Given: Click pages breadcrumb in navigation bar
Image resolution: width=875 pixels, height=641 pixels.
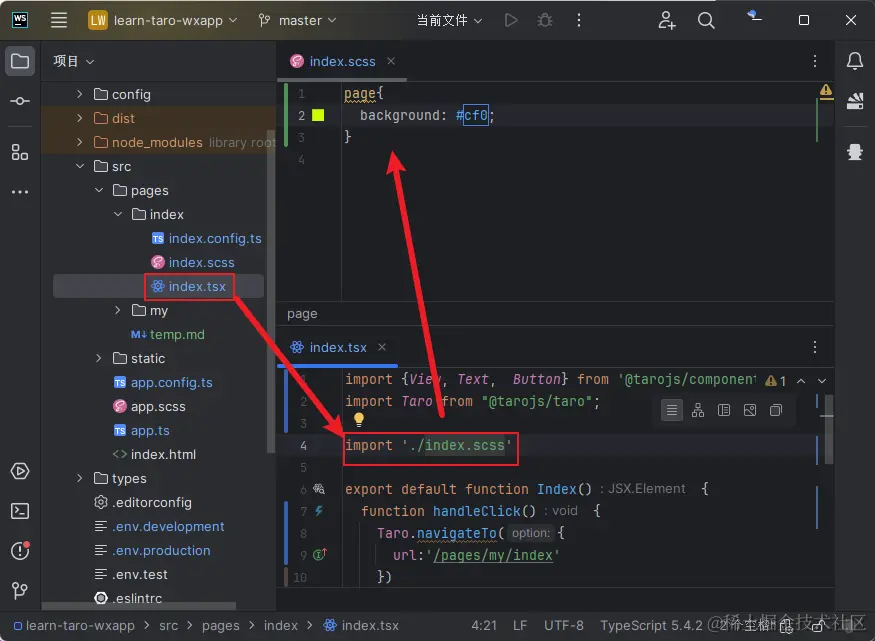Looking at the screenshot, I should tap(220, 625).
